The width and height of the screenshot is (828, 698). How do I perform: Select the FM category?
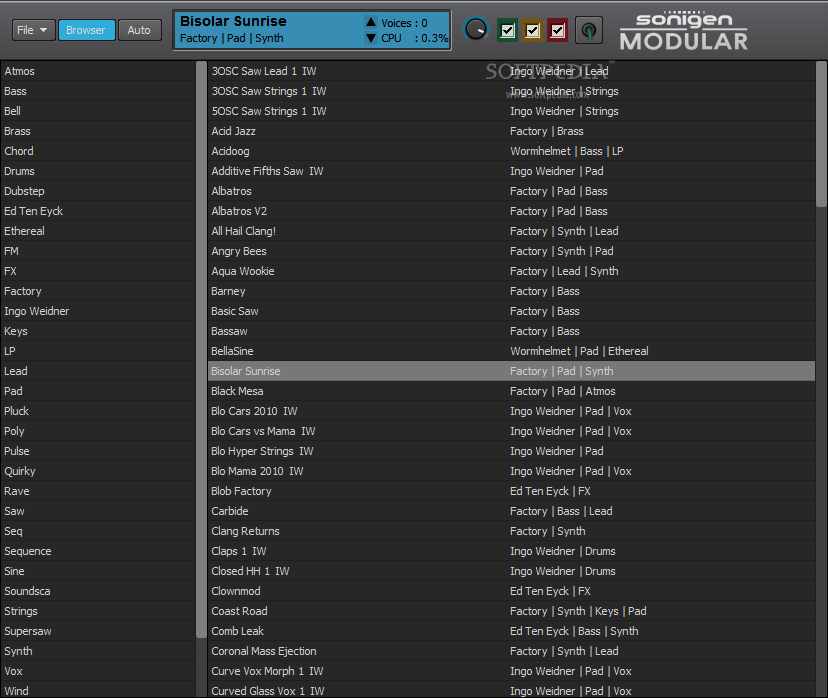(98, 251)
